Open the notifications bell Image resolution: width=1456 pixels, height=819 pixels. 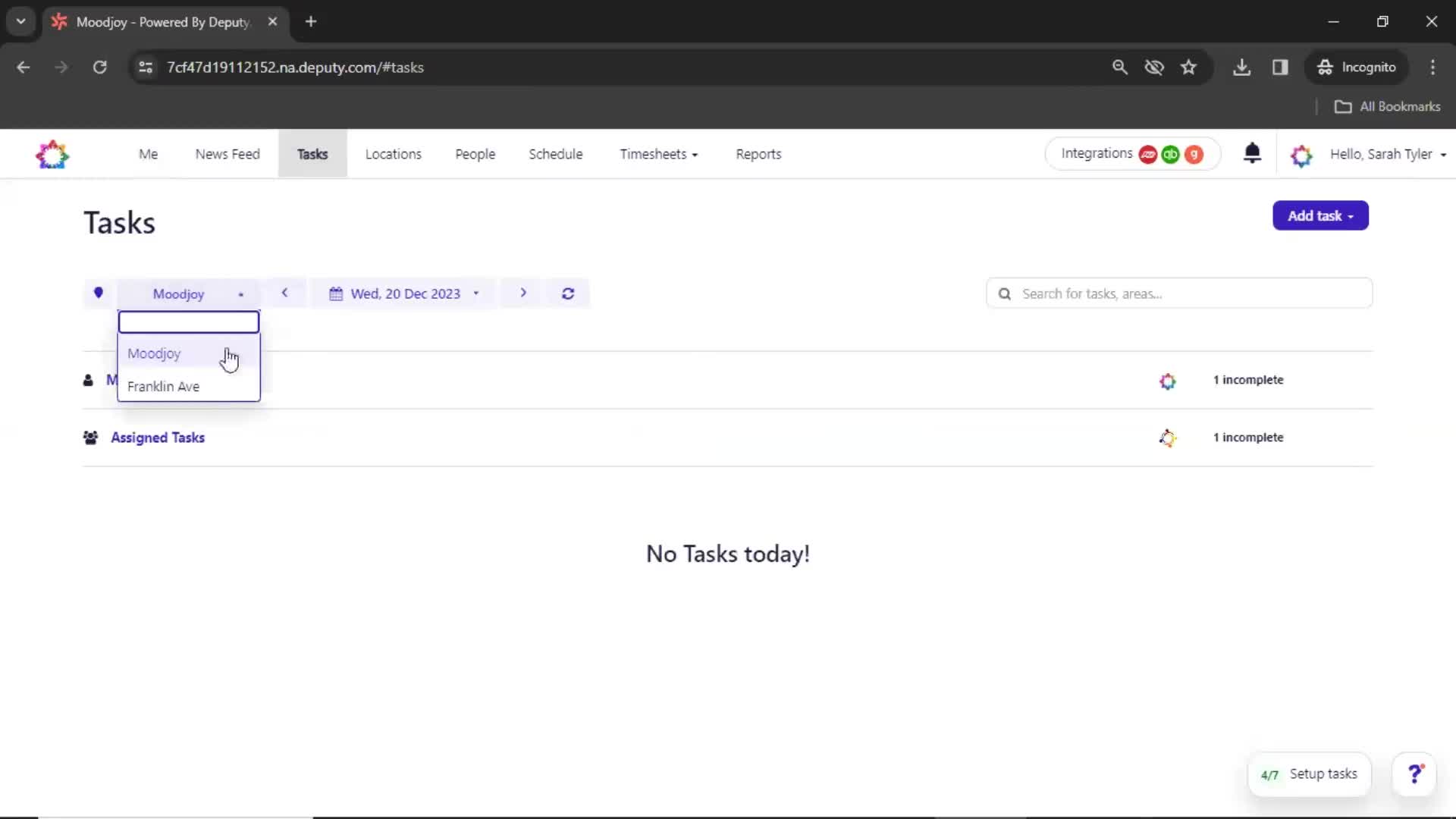[1252, 153]
